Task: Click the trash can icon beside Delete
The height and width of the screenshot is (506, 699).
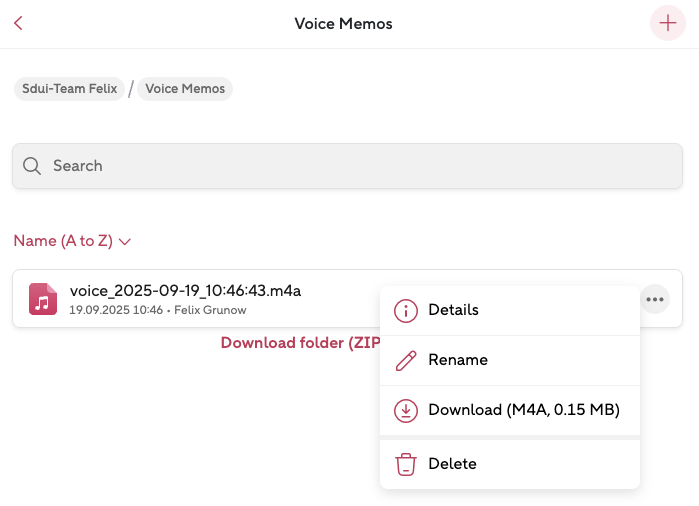Action: [405, 464]
